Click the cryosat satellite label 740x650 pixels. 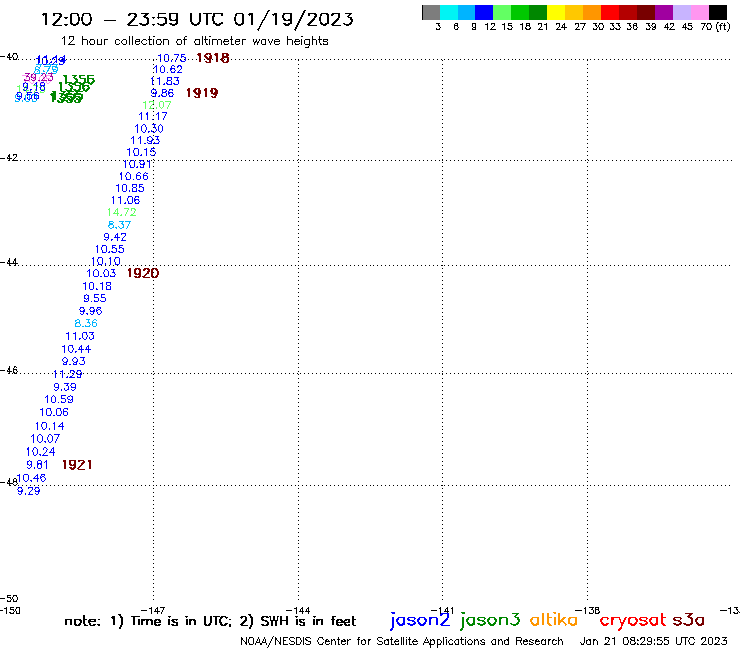point(633,621)
